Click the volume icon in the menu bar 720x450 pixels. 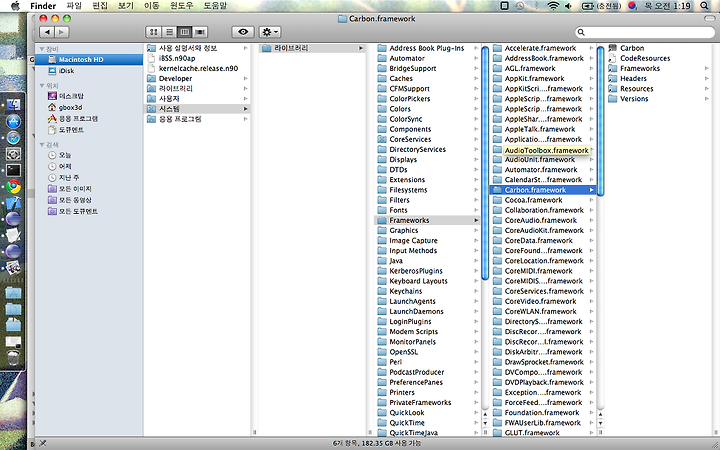(568, 6)
